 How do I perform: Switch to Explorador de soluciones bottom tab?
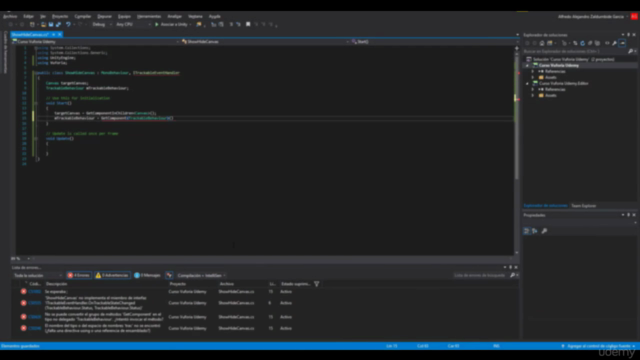(545, 206)
